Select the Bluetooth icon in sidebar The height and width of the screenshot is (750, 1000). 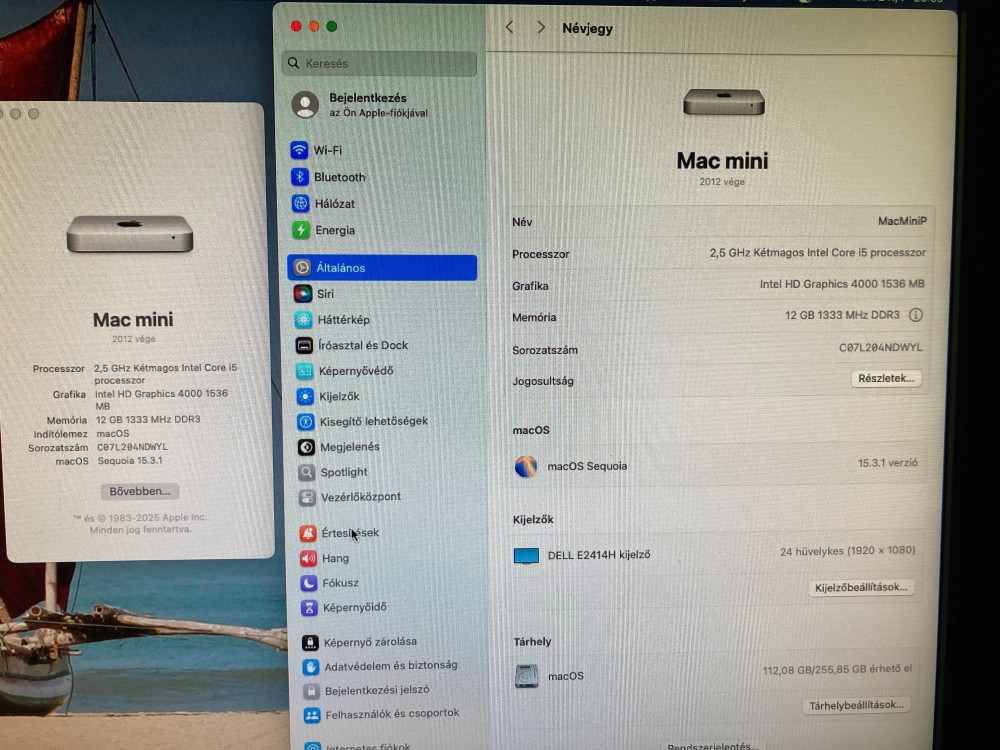tap(300, 177)
